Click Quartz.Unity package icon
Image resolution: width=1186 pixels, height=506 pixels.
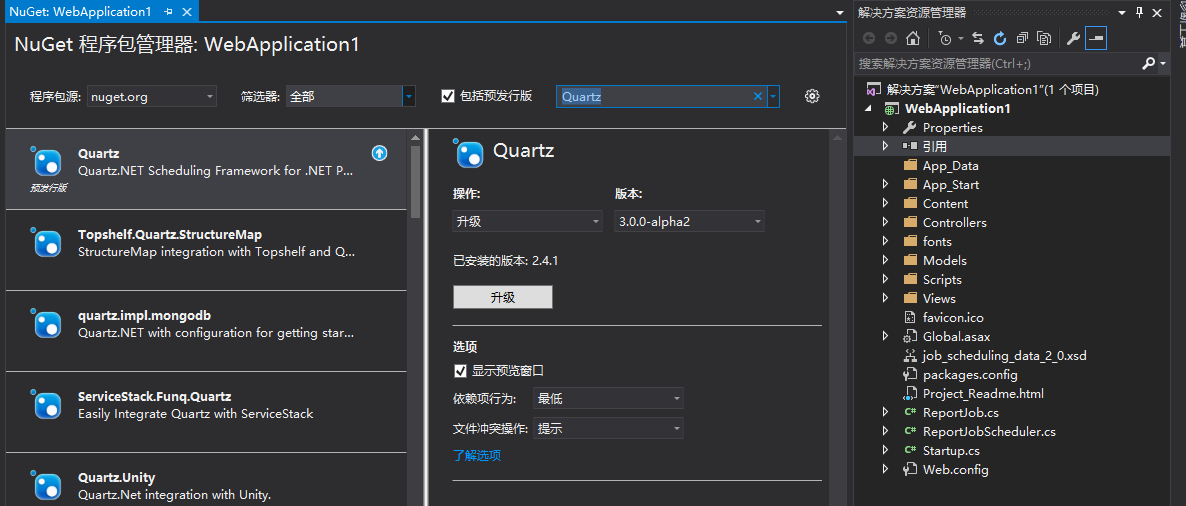click(45, 486)
